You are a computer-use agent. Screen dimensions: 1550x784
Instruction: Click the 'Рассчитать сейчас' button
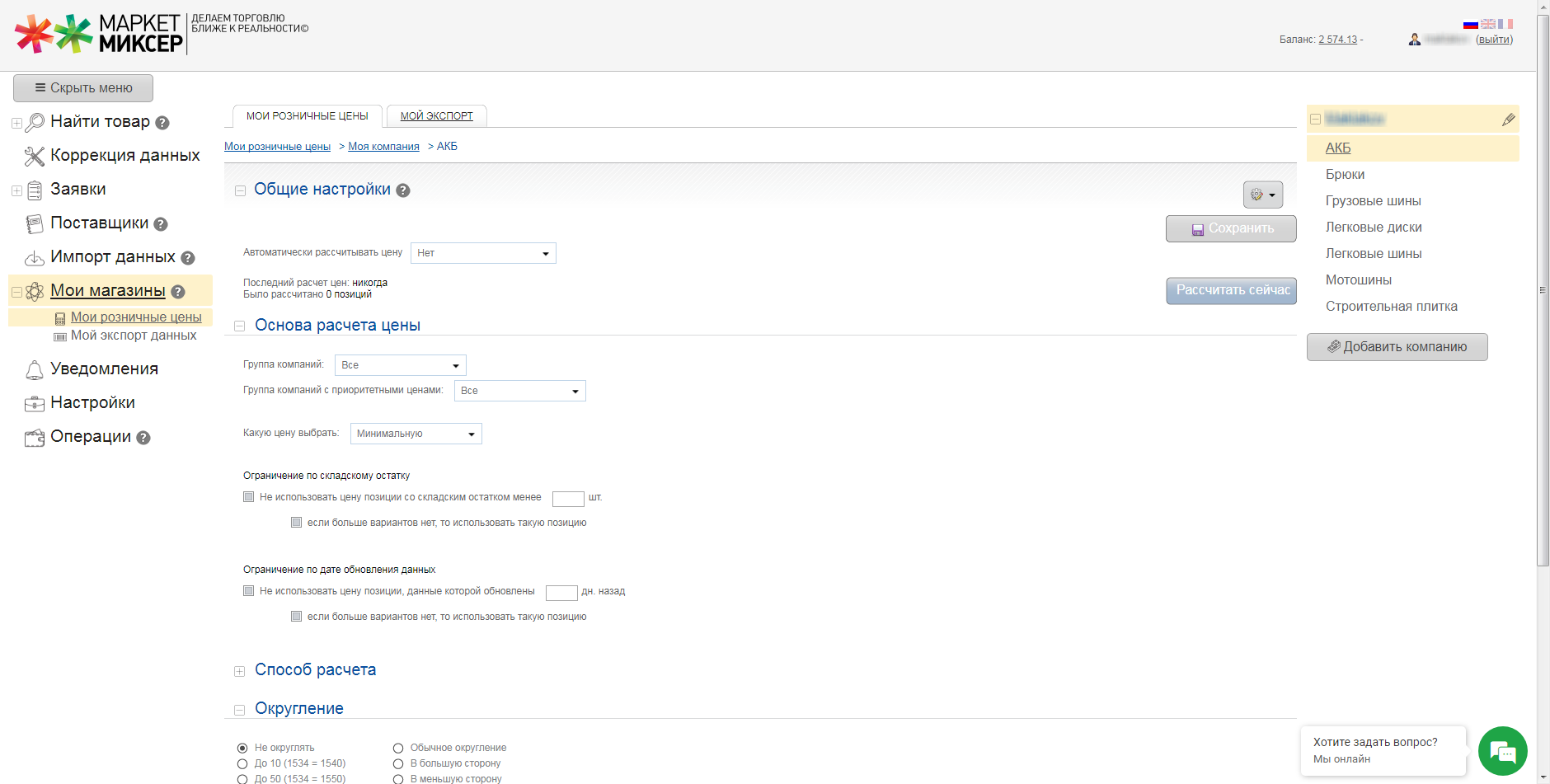coord(1231,291)
